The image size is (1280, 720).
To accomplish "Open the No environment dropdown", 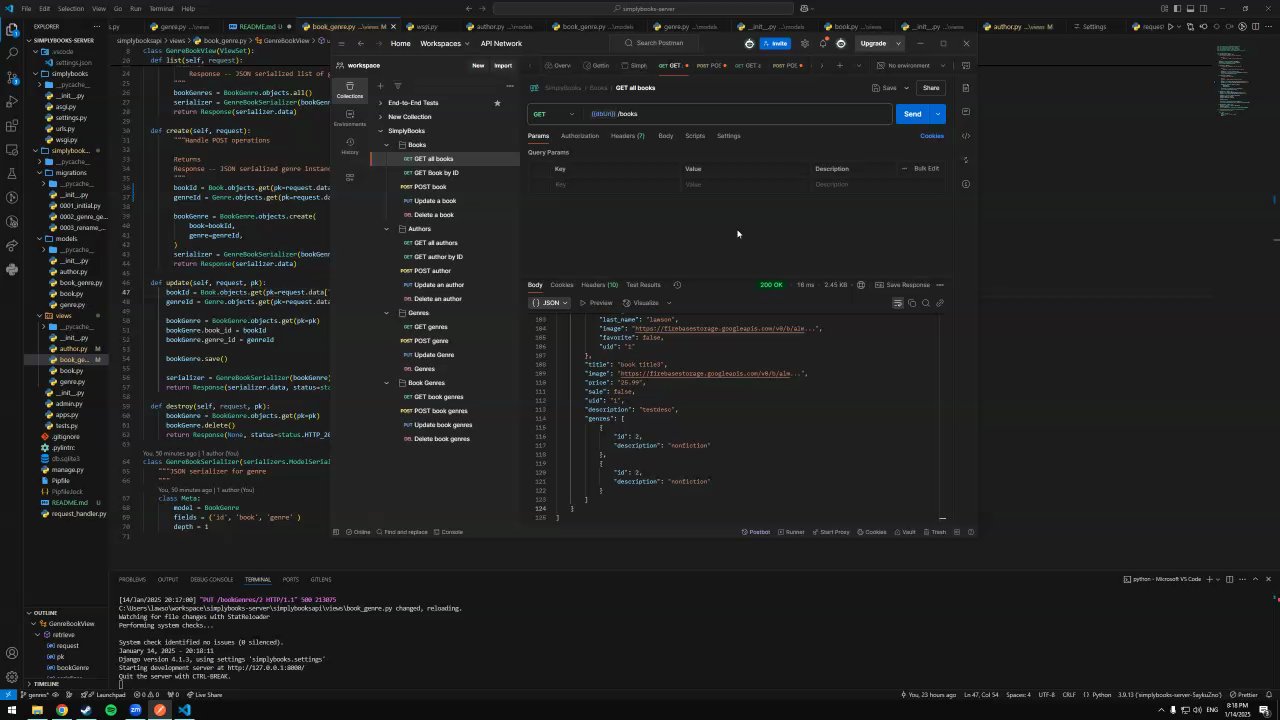I will point(910,66).
